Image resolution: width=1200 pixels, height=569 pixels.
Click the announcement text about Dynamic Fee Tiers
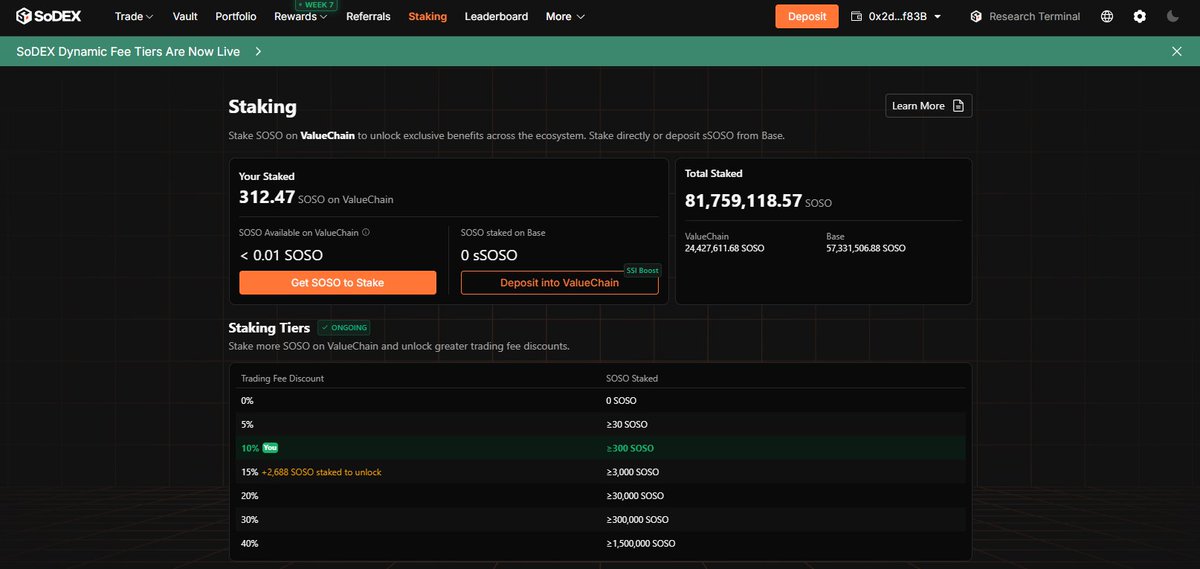tap(128, 51)
